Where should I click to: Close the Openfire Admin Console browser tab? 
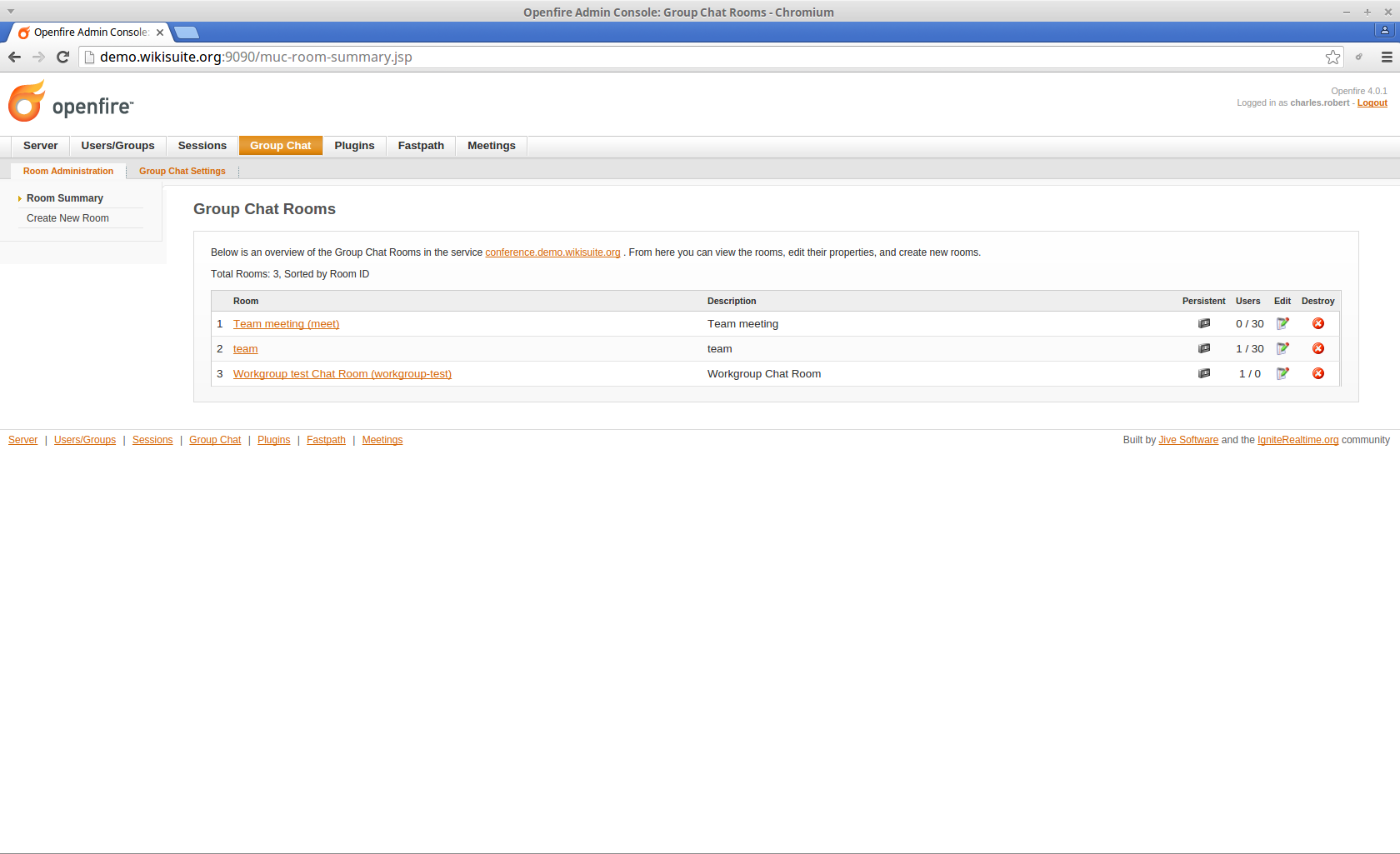pyautogui.click(x=160, y=32)
